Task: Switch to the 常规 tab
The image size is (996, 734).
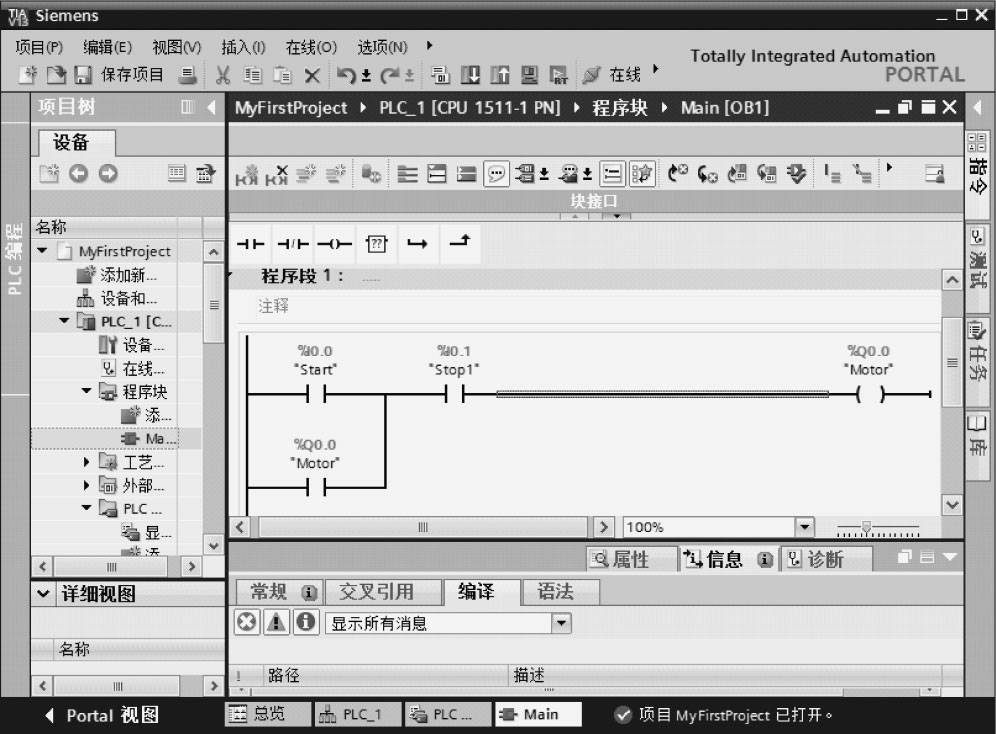Action: click(279, 592)
